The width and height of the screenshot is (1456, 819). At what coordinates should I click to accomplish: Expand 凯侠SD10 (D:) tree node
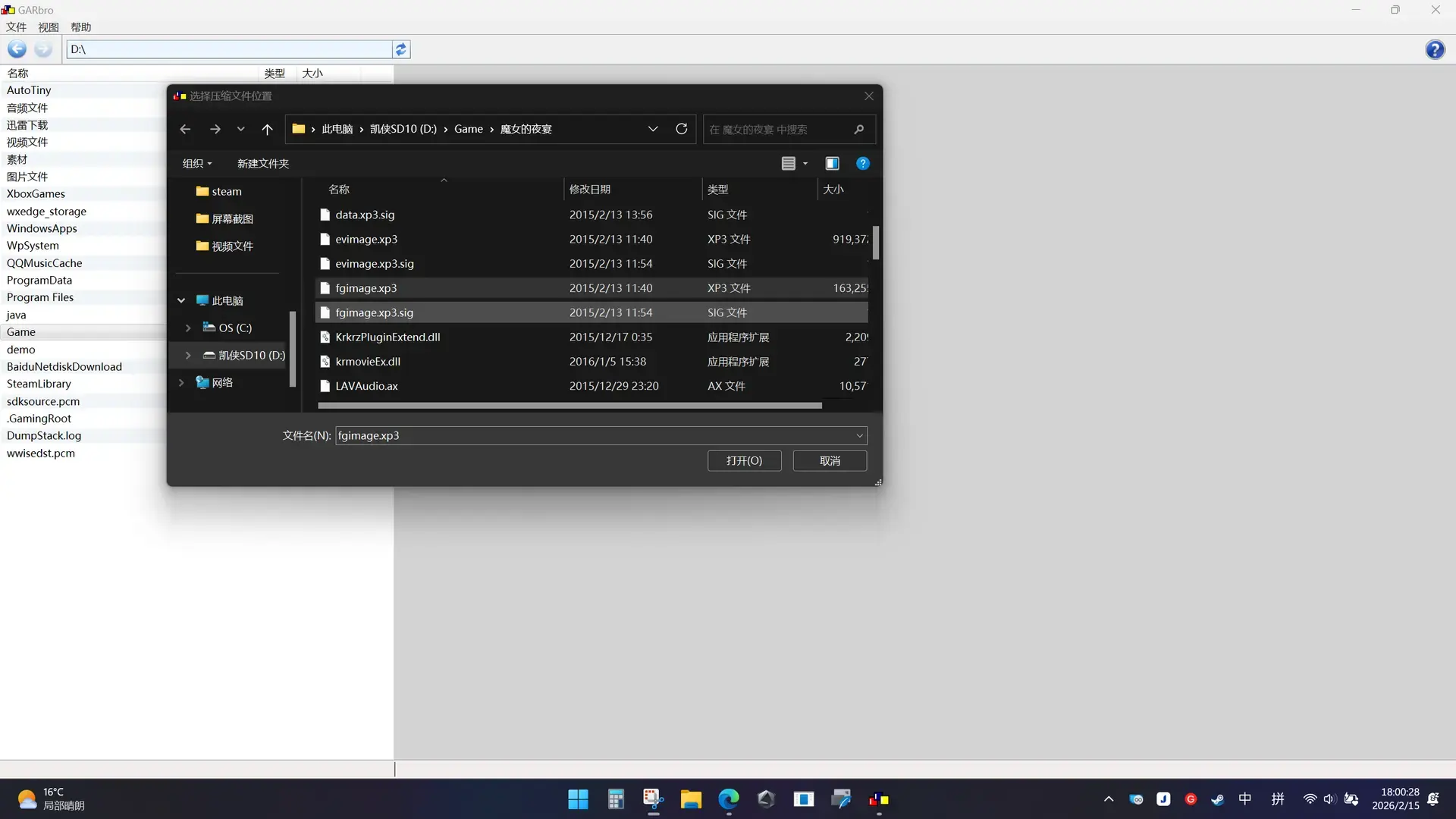pyautogui.click(x=188, y=355)
